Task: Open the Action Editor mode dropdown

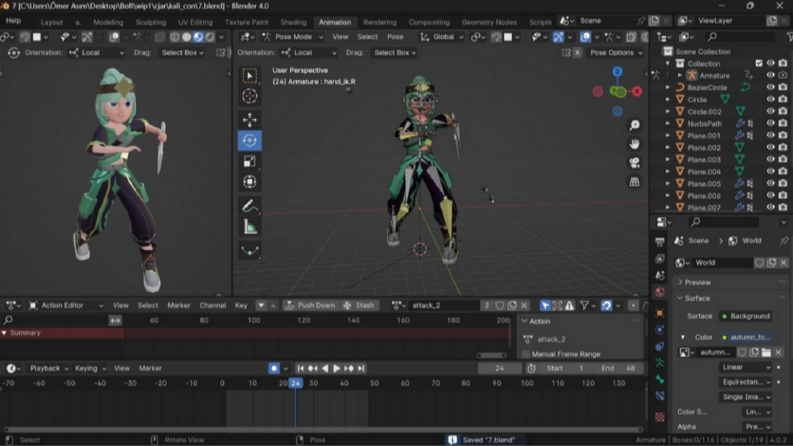Action: pyautogui.click(x=66, y=305)
